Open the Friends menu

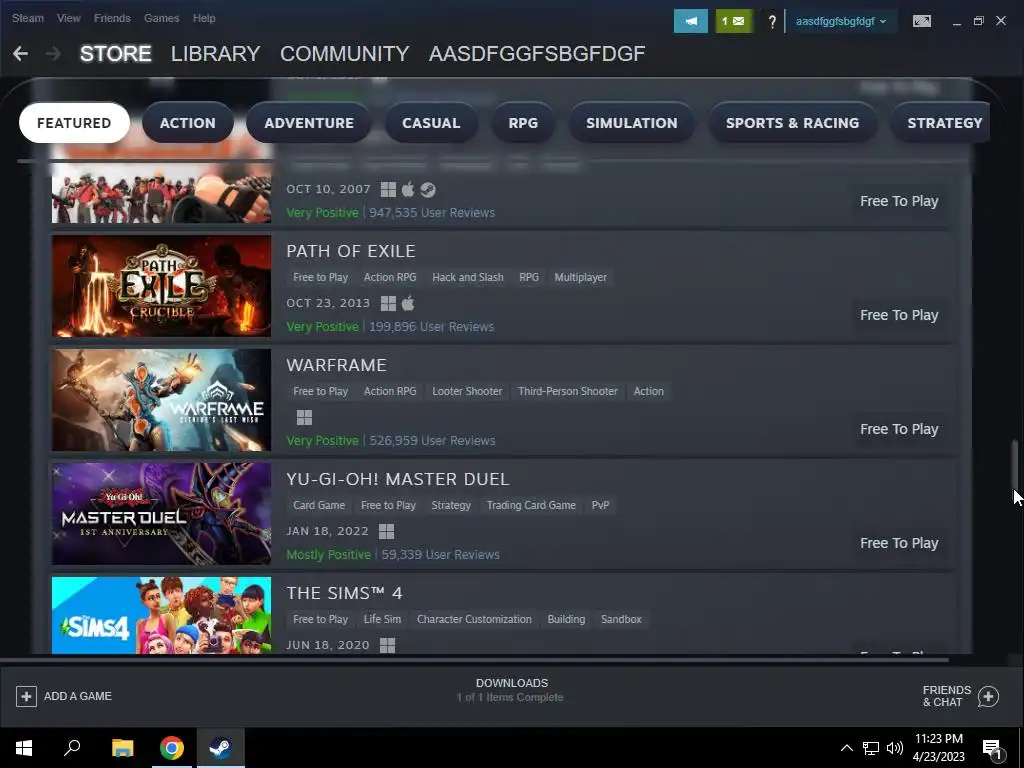pyautogui.click(x=112, y=18)
